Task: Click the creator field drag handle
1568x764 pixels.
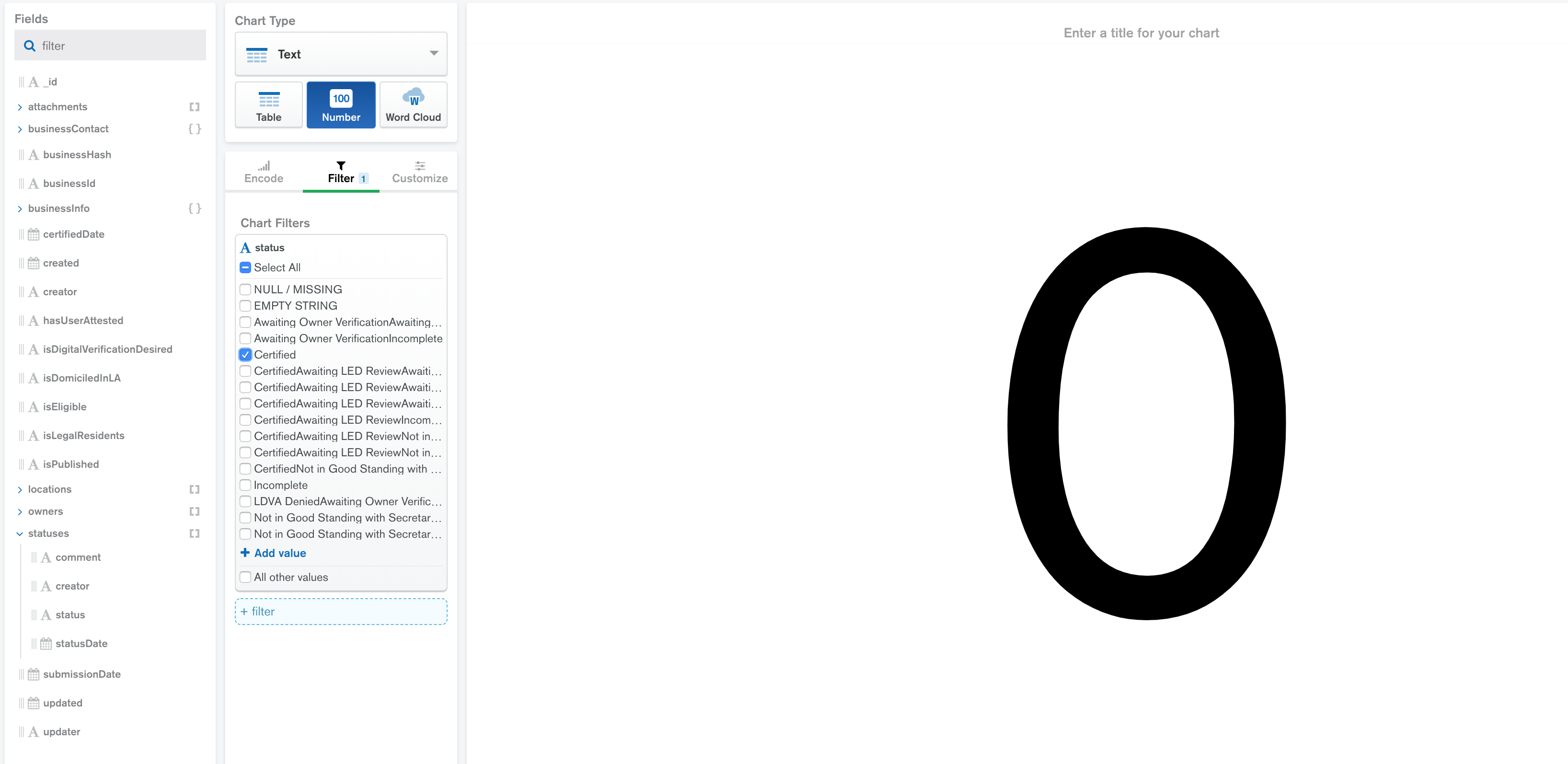Action: coord(21,292)
